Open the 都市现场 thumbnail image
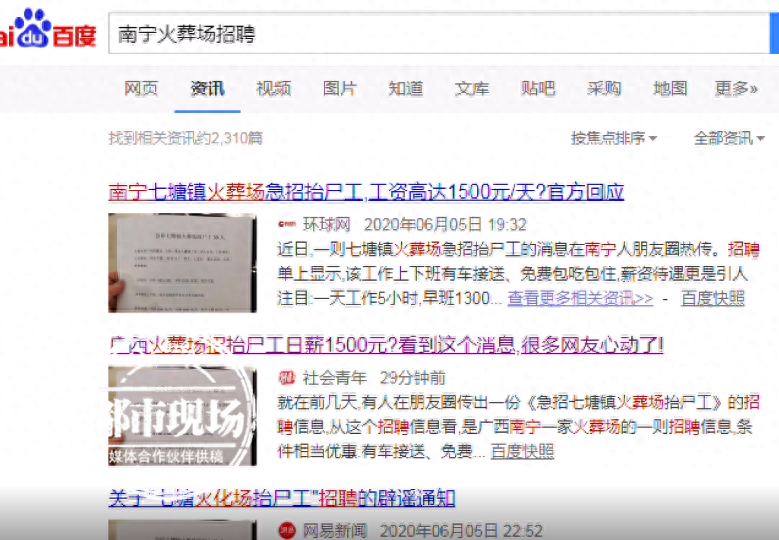 coord(182,416)
